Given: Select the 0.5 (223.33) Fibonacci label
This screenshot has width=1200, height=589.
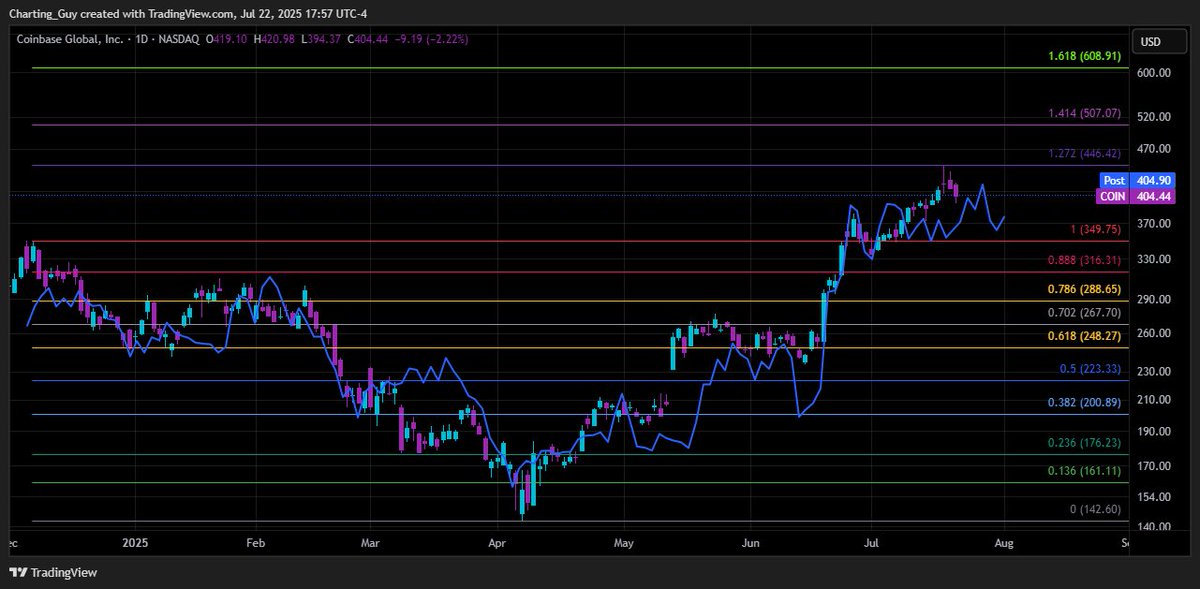Looking at the screenshot, I should (1090, 369).
